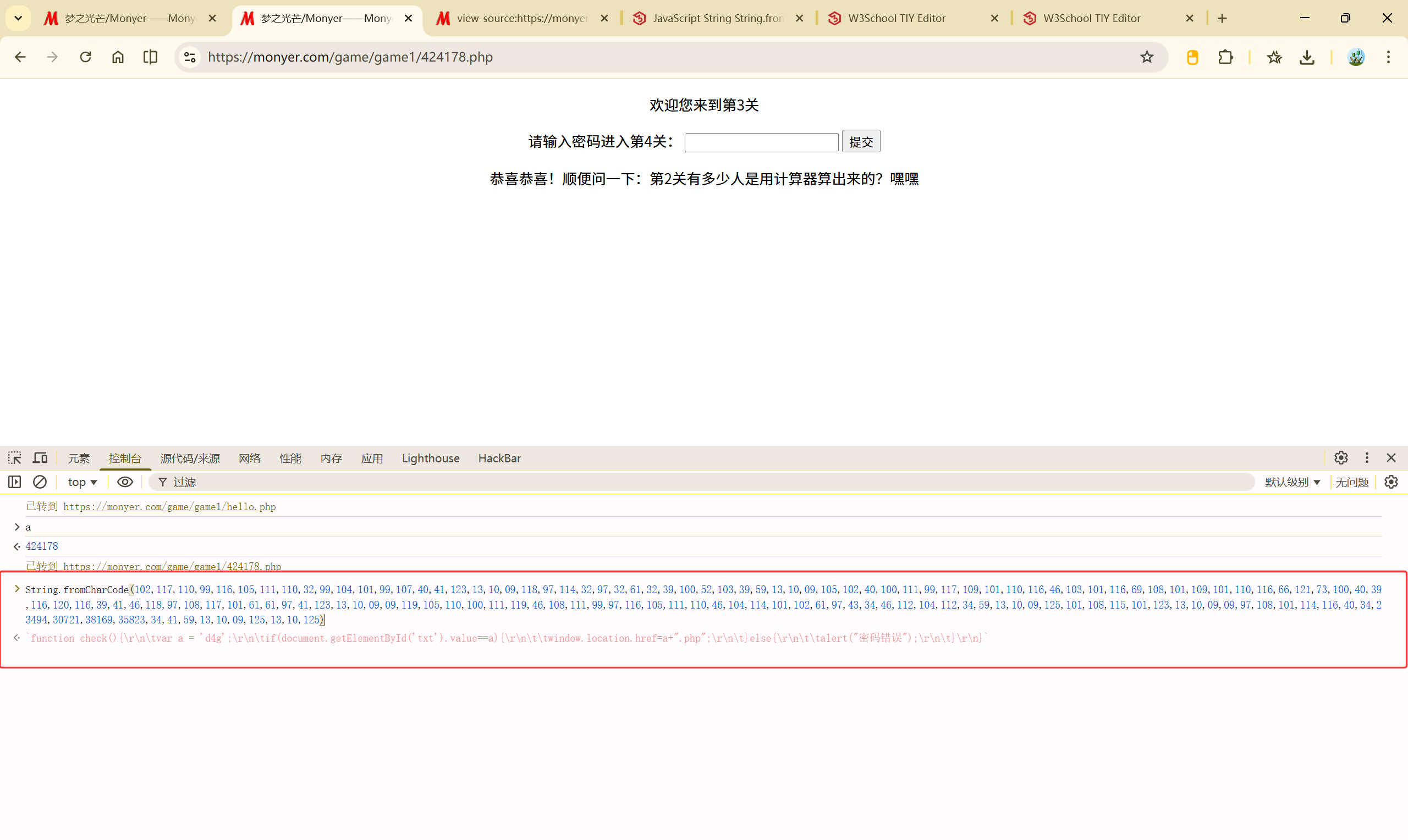Open console settings gear icon
The image size is (1408, 840).
[x=1391, y=482]
